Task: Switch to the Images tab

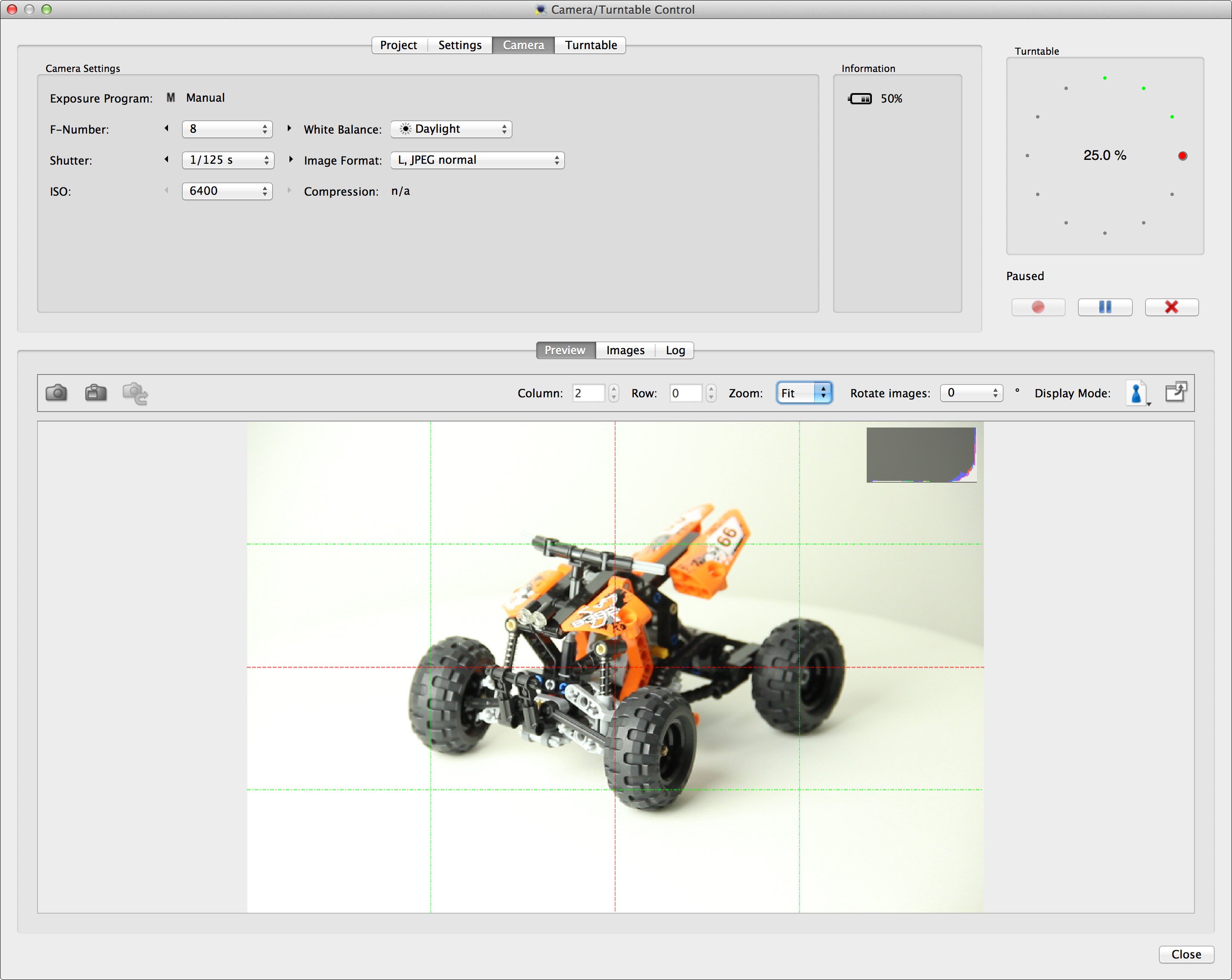Action: (625, 350)
